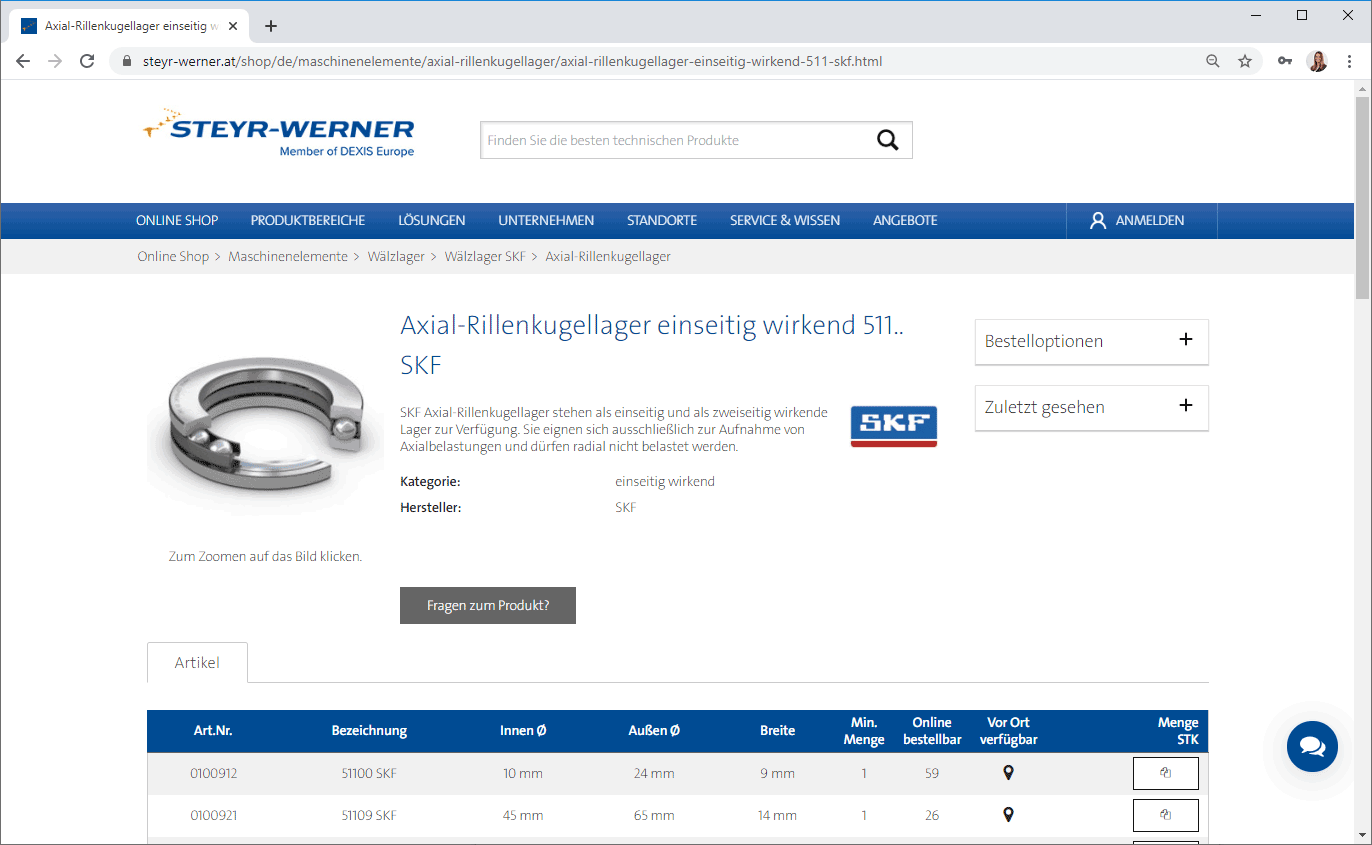Screen dimensions: 1372x845
Task: Open the Chrome profile avatar
Action: (x=1317, y=61)
